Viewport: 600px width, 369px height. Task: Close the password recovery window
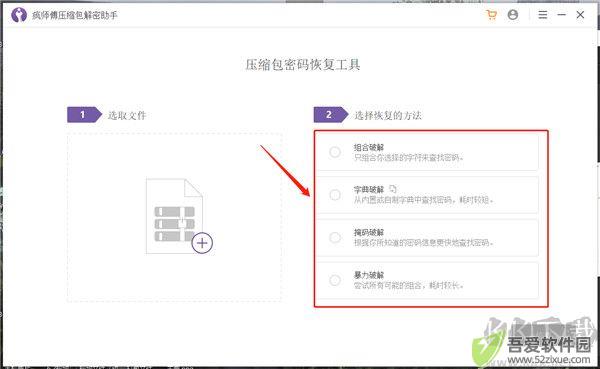(580, 15)
